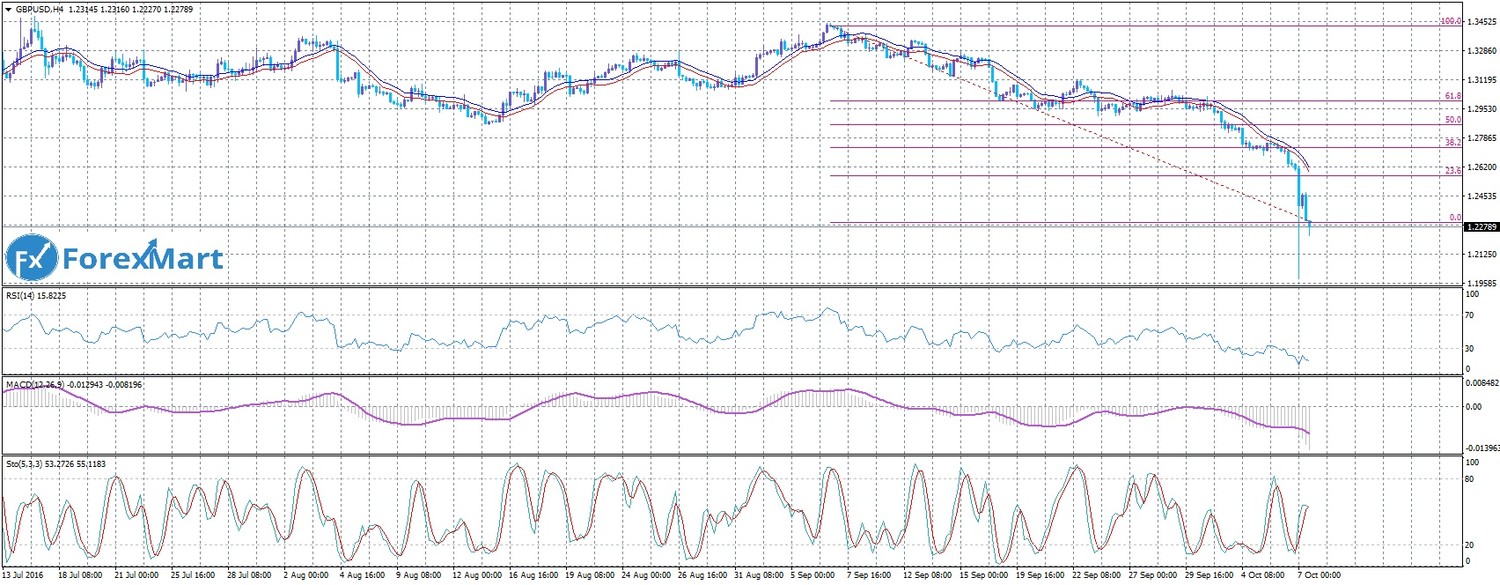The width and height of the screenshot is (1500, 585).
Task: Select the Fibonacci 50.0 level label
Action: tap(1454, 120)
